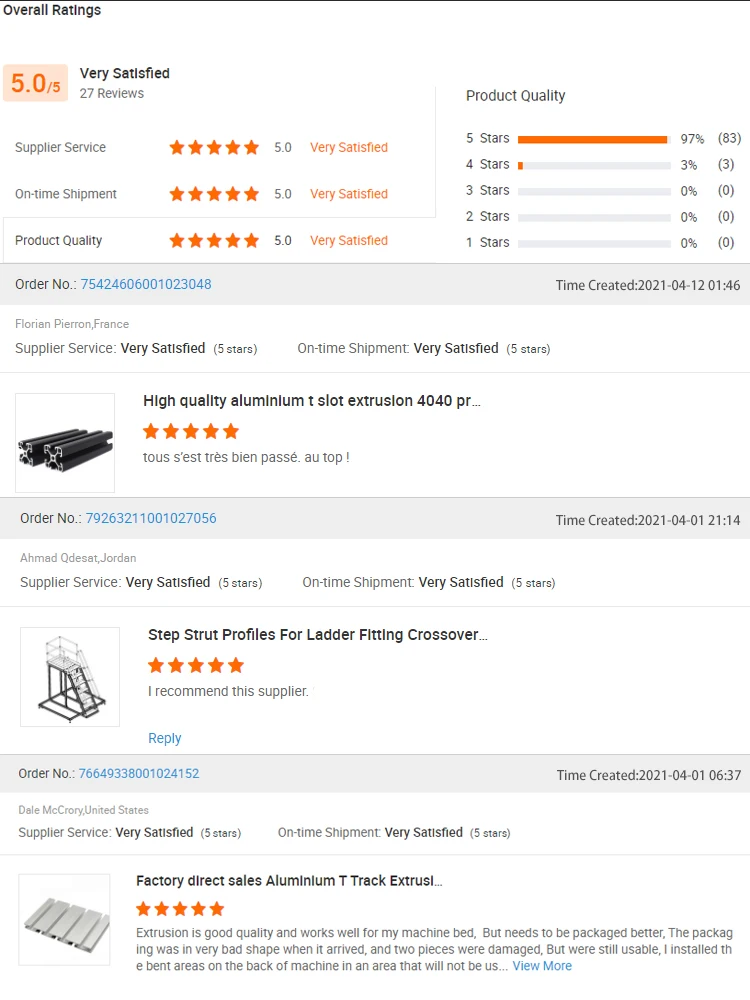
Task: Open order number 75424606001023048
Action: point(146,284)
